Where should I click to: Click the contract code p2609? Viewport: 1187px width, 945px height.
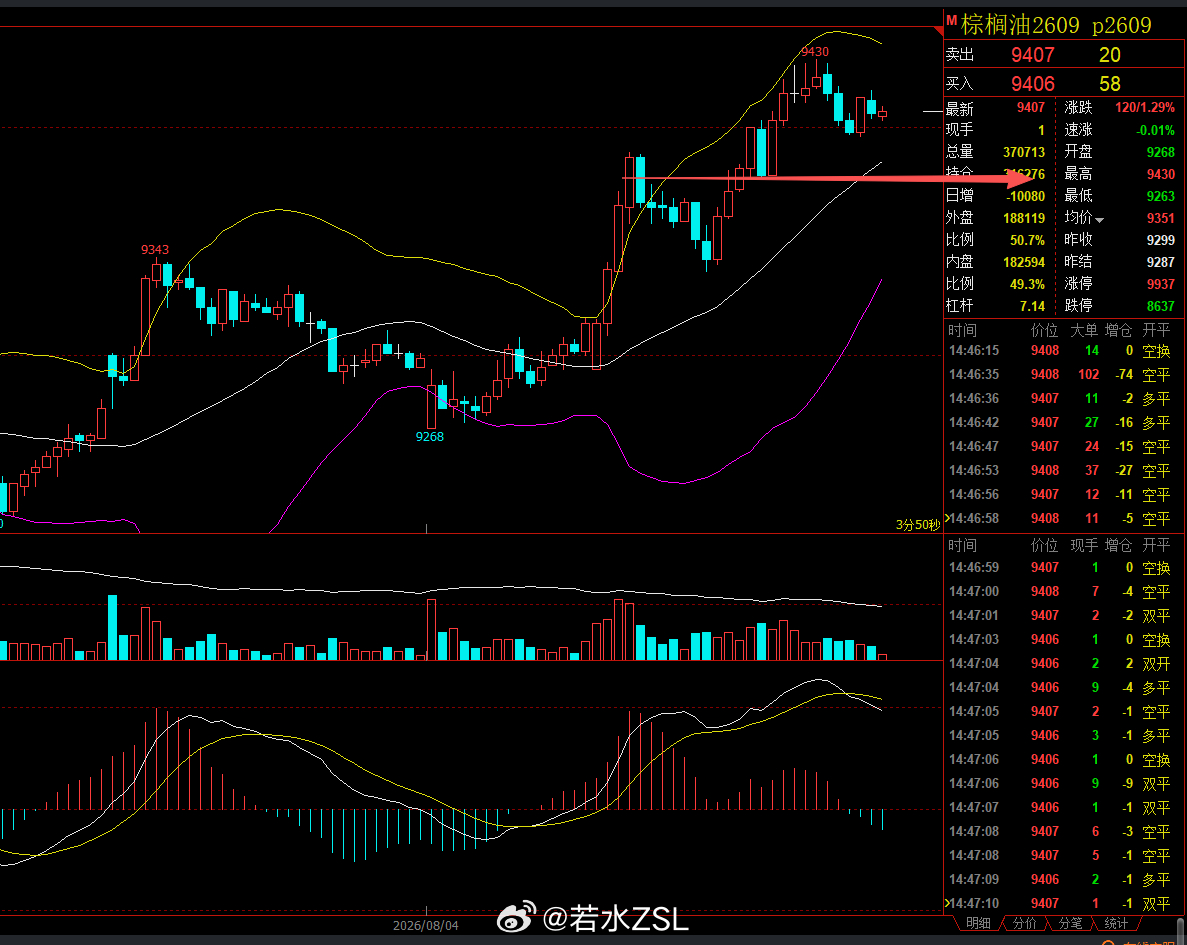[x=1122, y=26]
